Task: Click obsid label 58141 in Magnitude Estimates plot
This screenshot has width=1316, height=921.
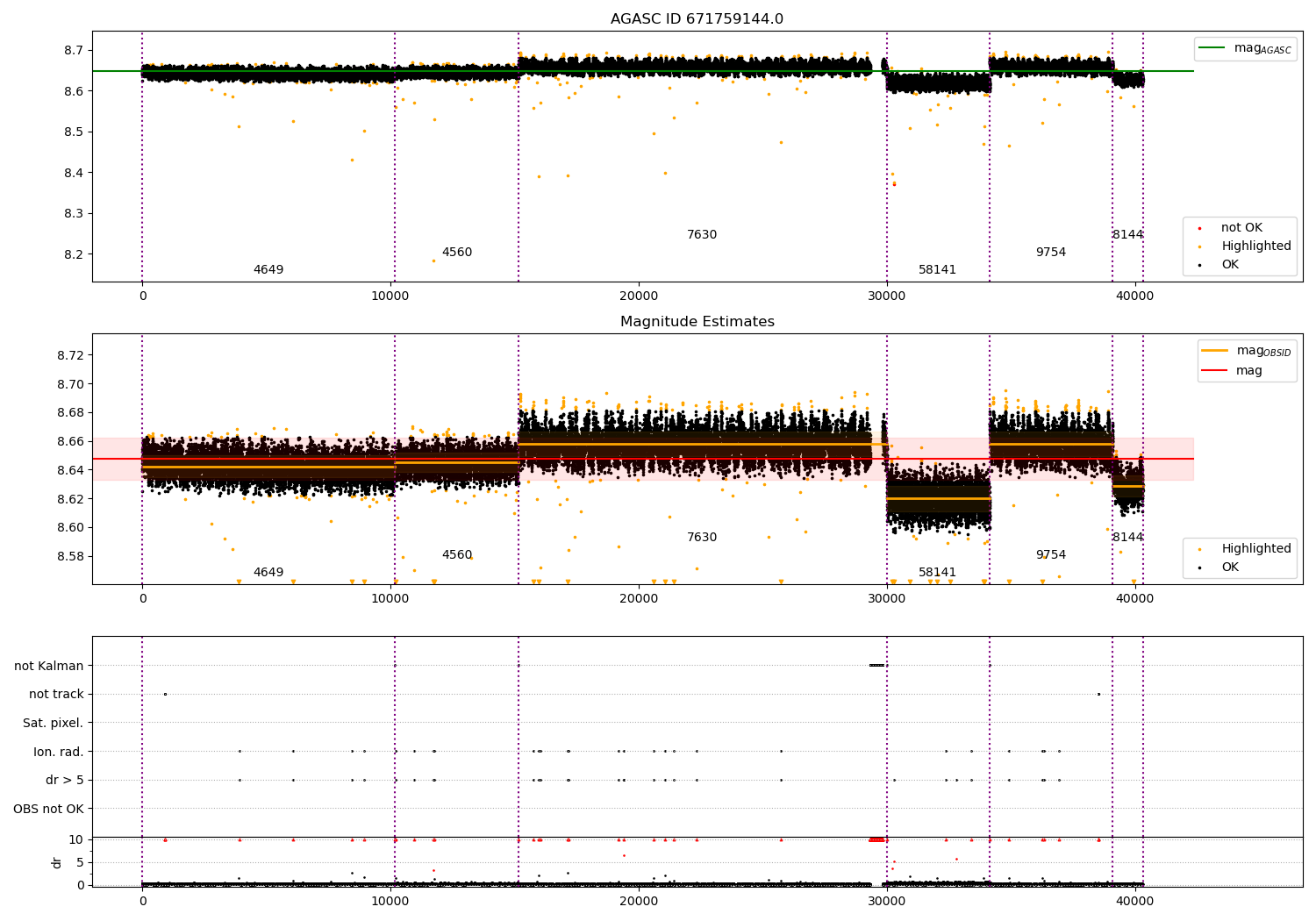Action: (937, 573)
